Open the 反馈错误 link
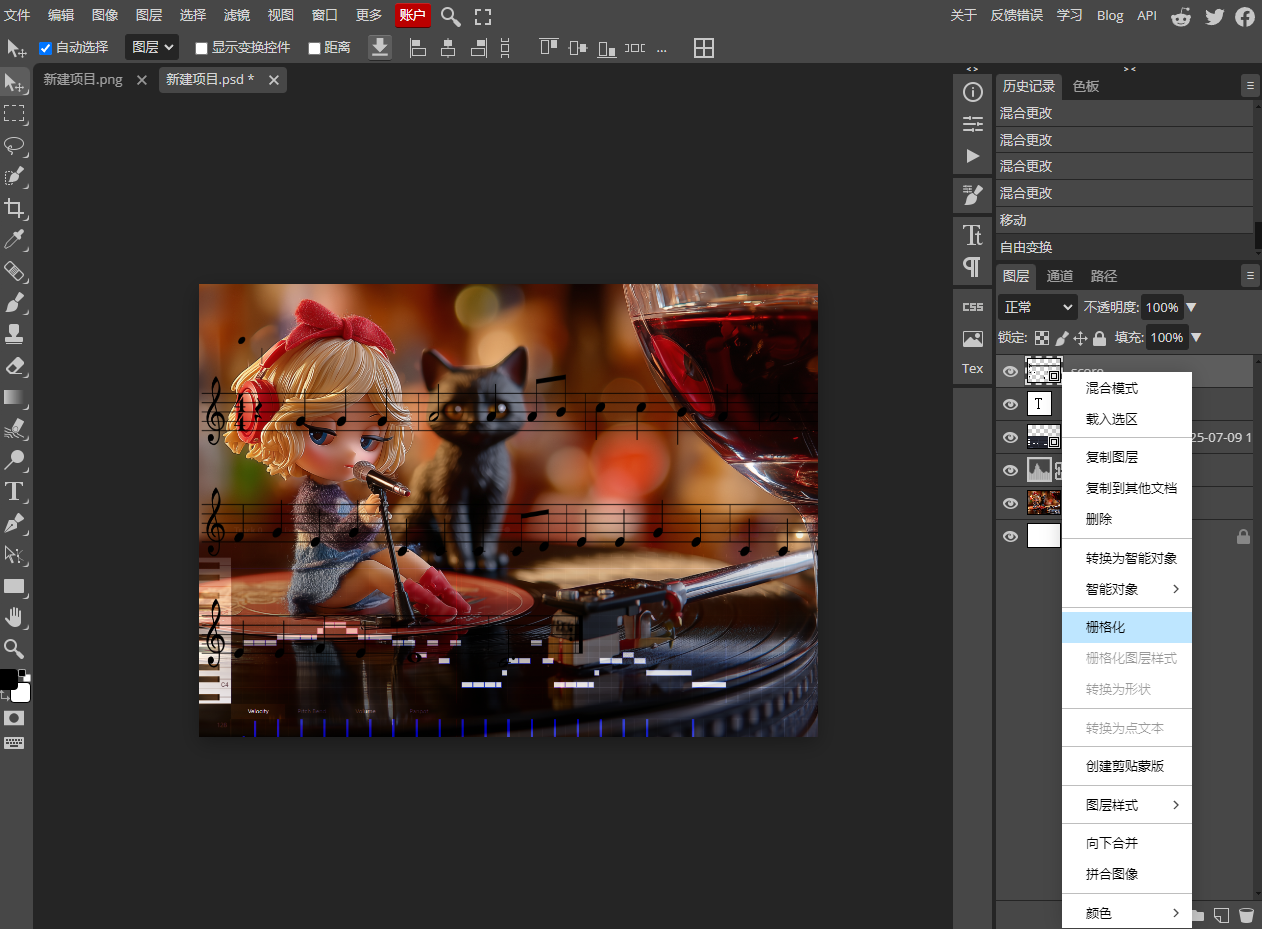This screenshot has height=929, width=1262. pos(1016,16)
